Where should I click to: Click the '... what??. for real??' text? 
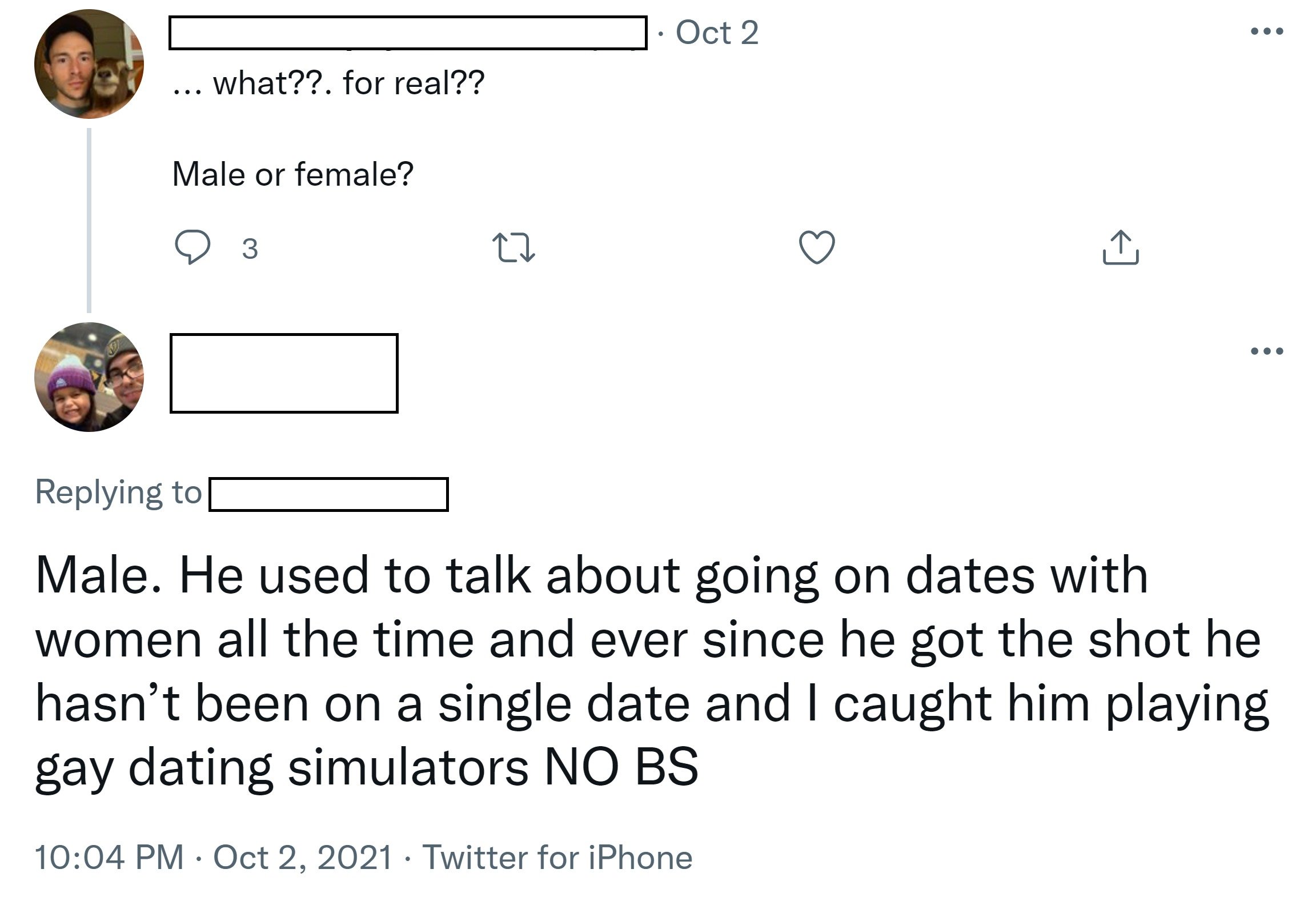329,83
